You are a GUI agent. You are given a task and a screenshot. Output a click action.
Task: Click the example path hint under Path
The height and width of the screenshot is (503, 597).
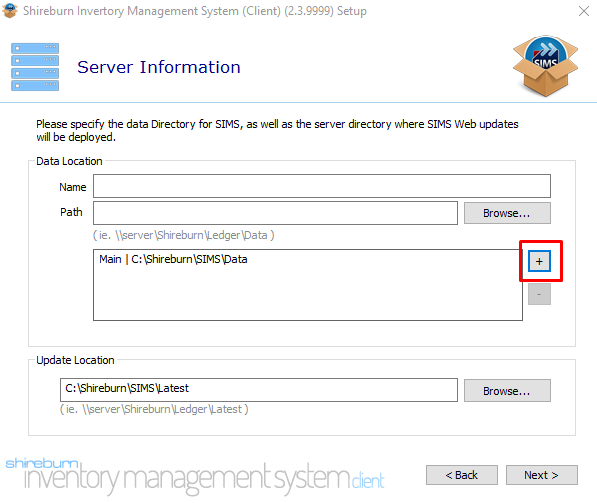point(184,235)
